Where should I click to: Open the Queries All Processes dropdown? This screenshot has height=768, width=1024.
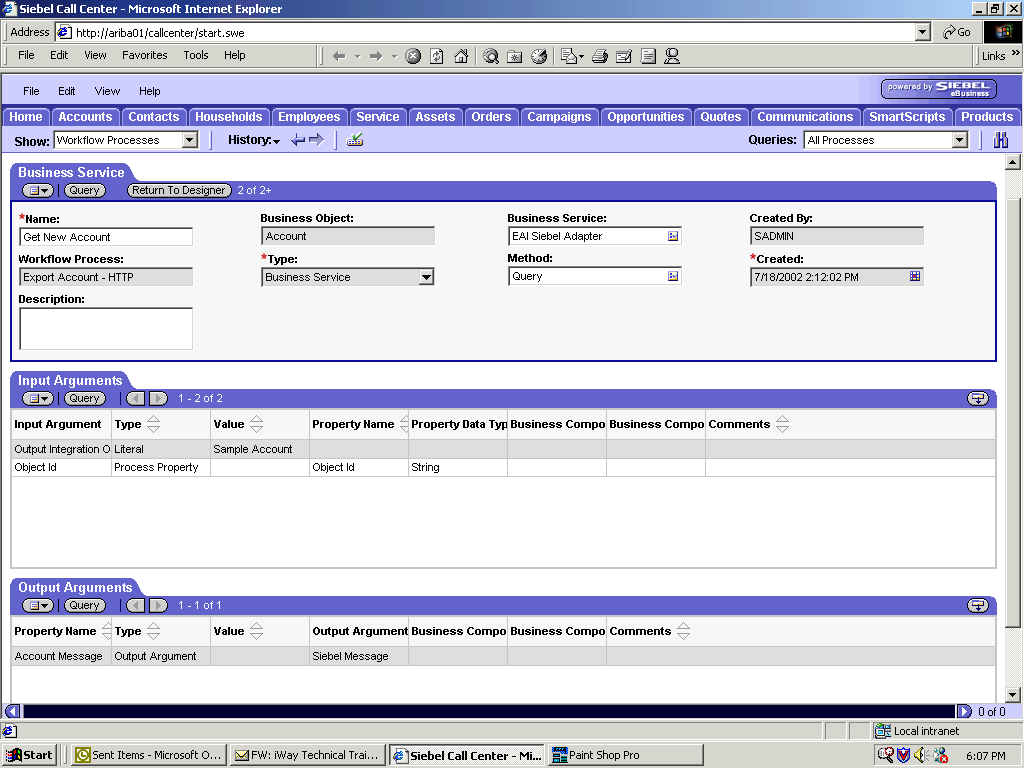point(961,140)
